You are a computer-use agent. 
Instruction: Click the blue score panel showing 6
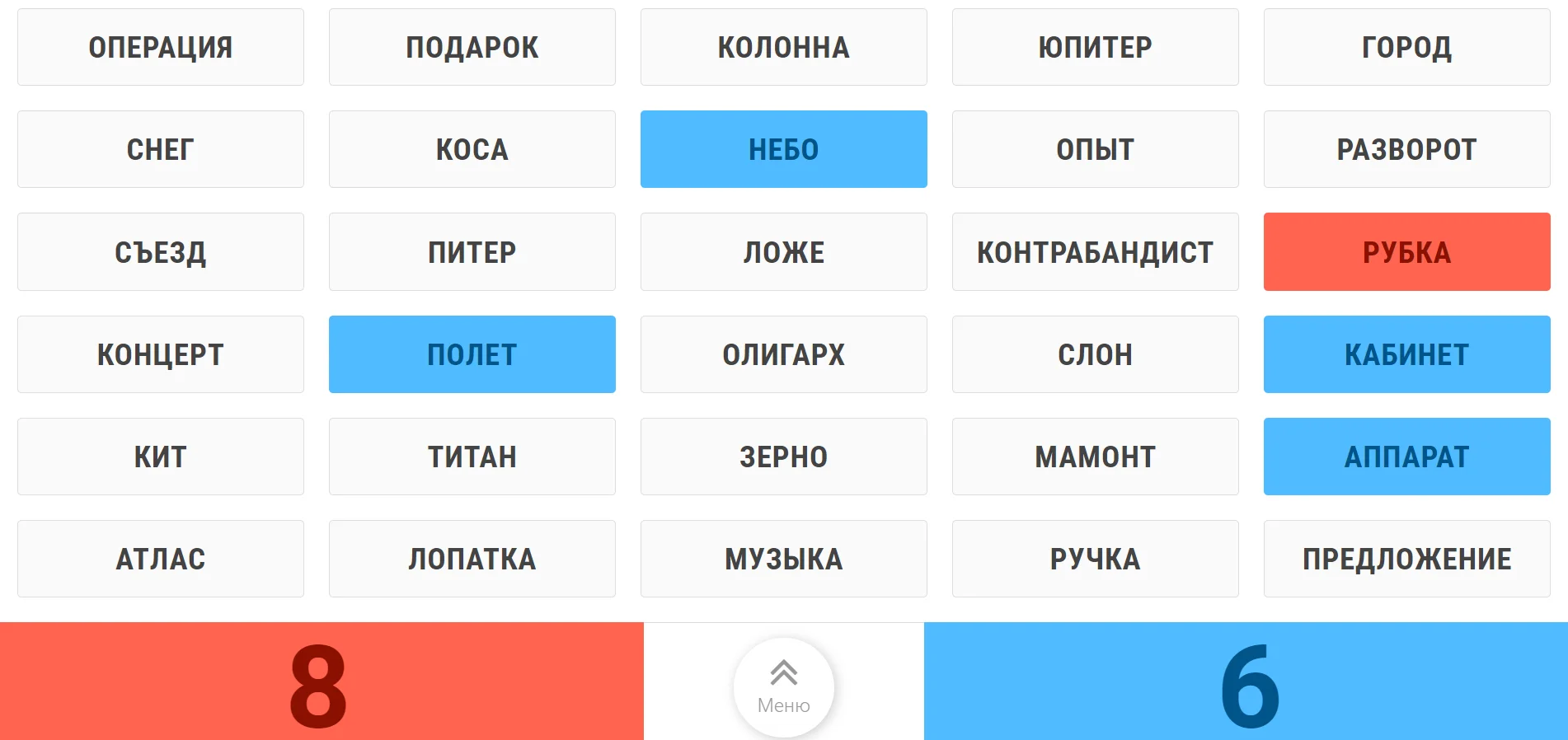tap(1245, 681)
